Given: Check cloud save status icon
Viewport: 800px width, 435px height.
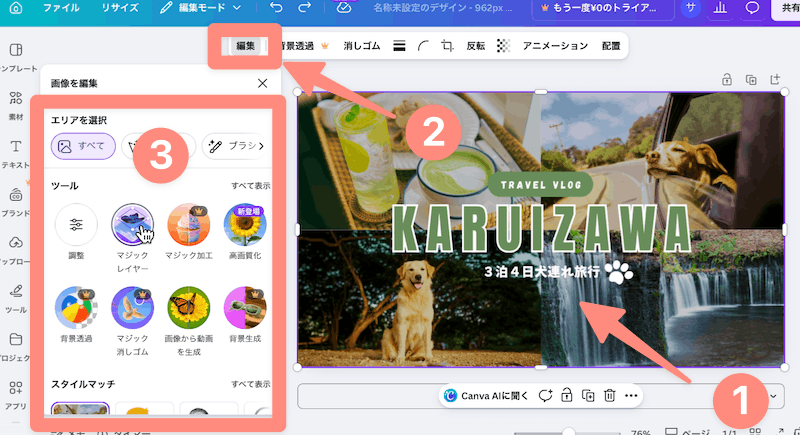Looking at the screenshot, I should (344, 8).
